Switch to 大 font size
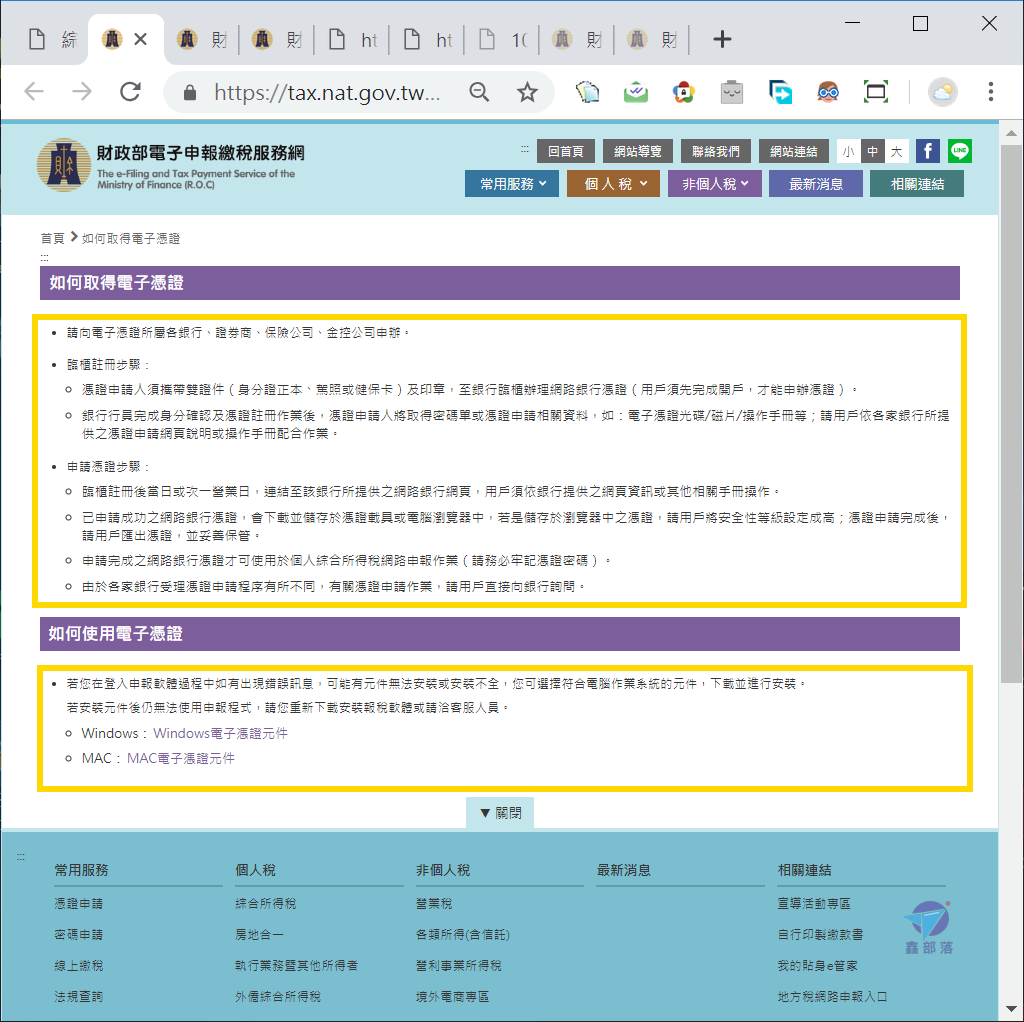Screen dimensions: 1024x1022 [895, 150]
